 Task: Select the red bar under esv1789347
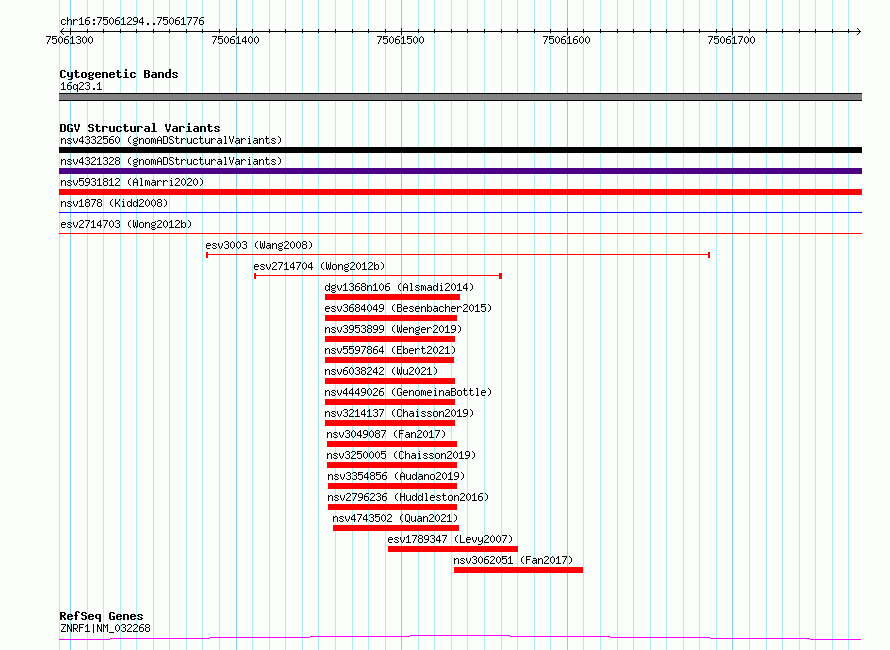point(453,549)
